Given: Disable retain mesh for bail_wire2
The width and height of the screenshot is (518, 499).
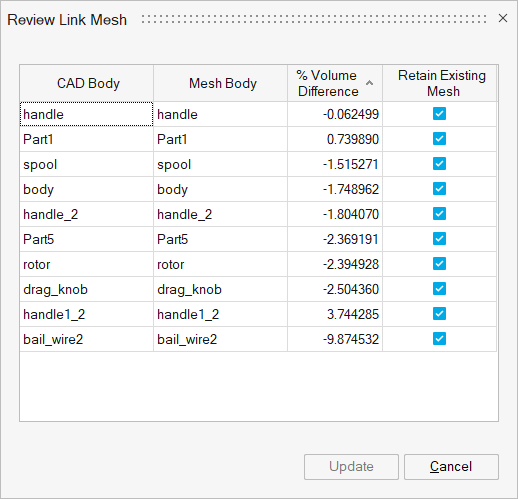Looking at the screenshot, I should pyautogui.click(x=439, y=339).
